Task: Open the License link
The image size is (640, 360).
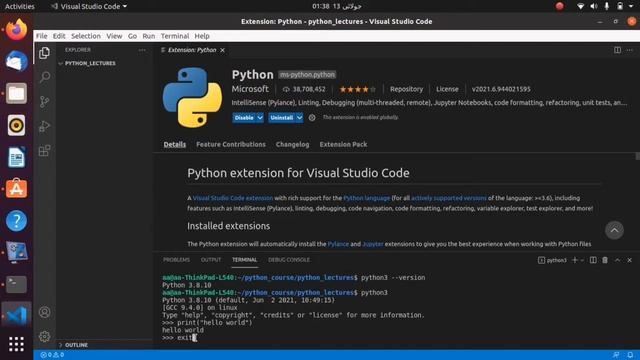Action: [447, 89]
